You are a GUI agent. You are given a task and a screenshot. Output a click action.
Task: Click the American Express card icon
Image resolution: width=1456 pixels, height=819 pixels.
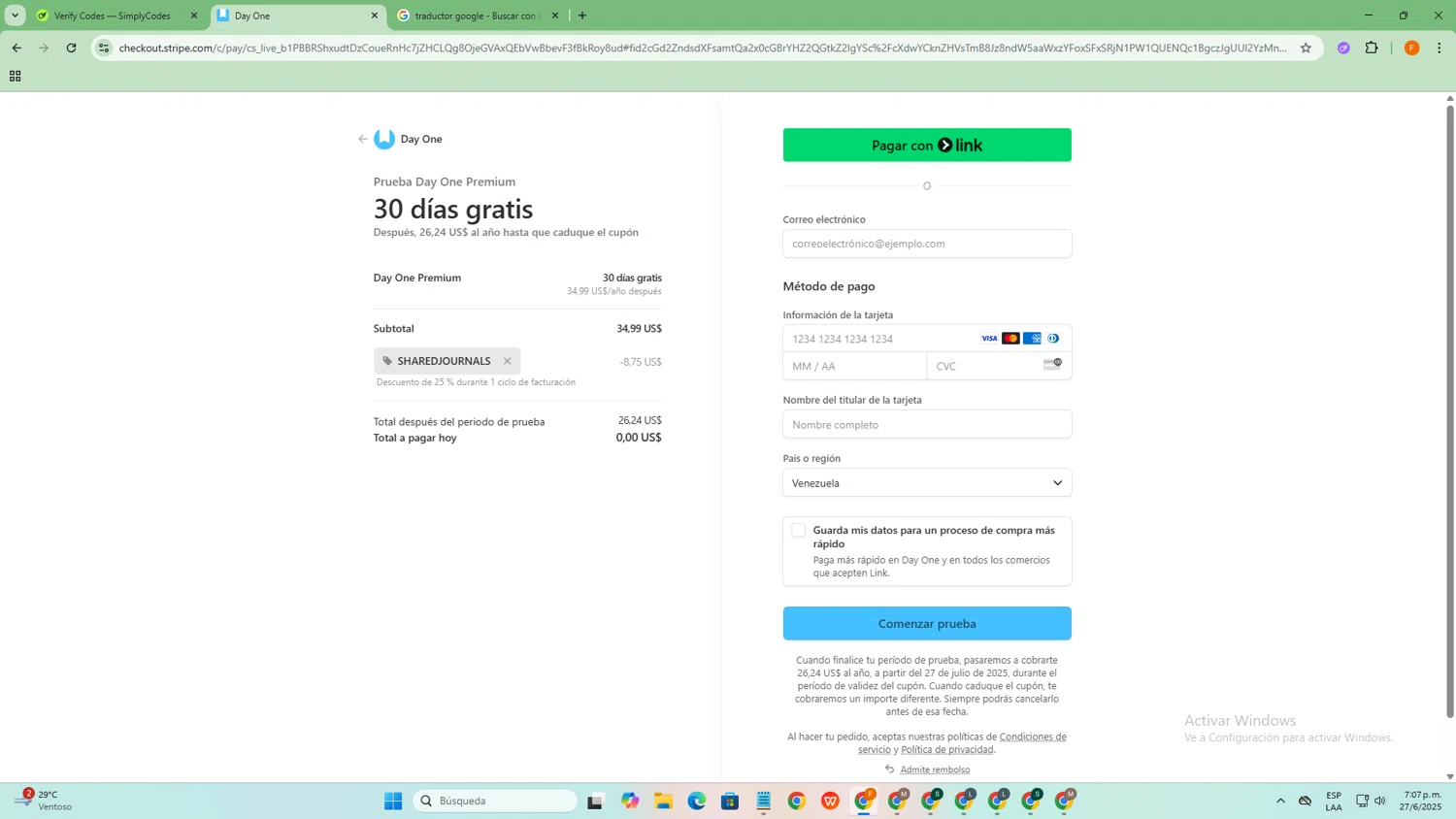pos(1032,339)
